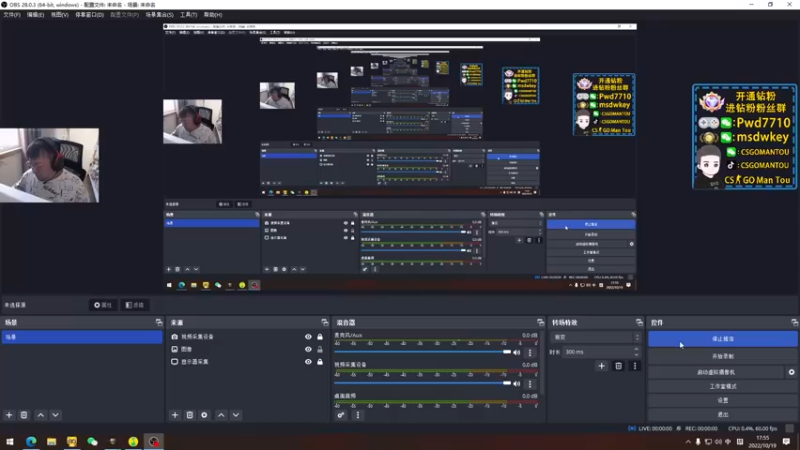The image size is (800, 450).
Task: Move source up in Sources toolbar
Action: pos(221,415)
